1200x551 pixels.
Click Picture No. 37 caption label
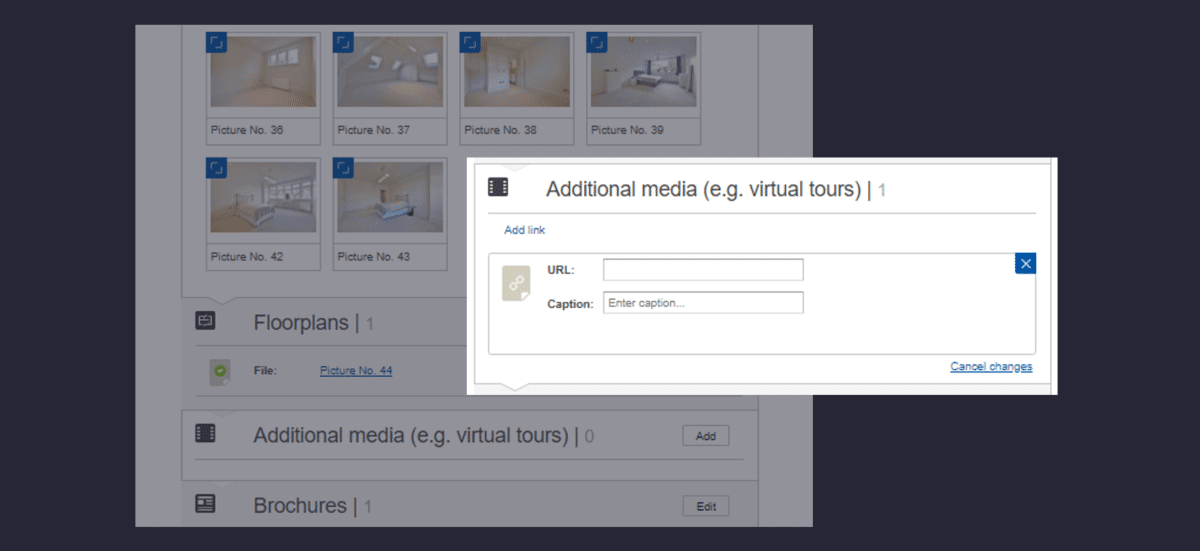[x=374, y=130]
